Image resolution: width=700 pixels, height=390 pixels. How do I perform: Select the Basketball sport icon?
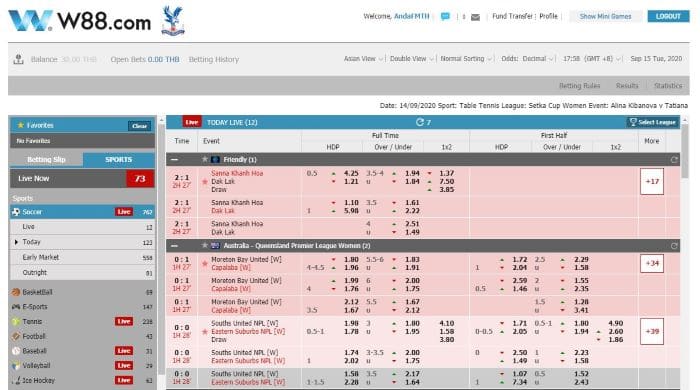(16, 292)
